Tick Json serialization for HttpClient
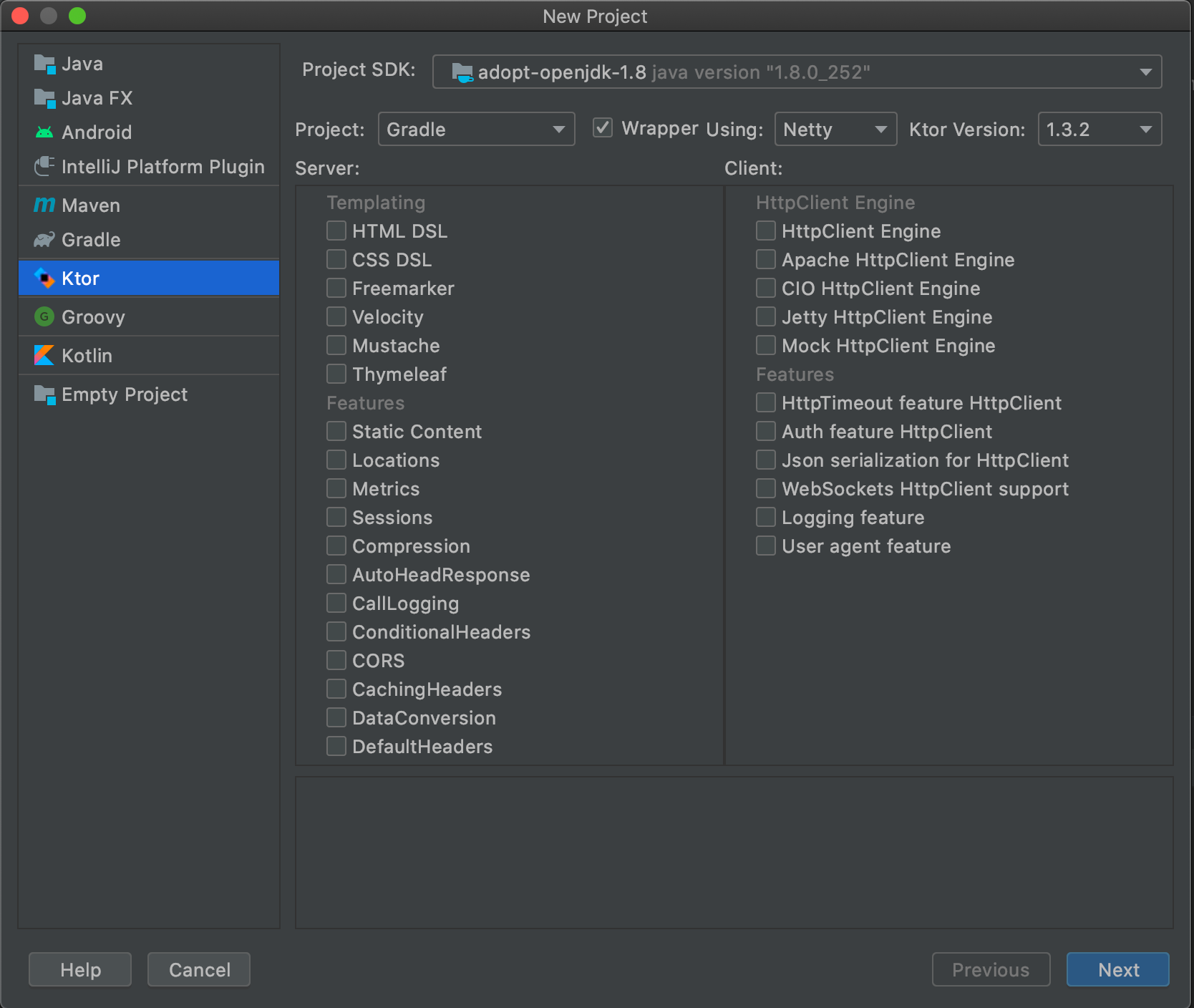1194x1008 pixels. tap(766, 460)
